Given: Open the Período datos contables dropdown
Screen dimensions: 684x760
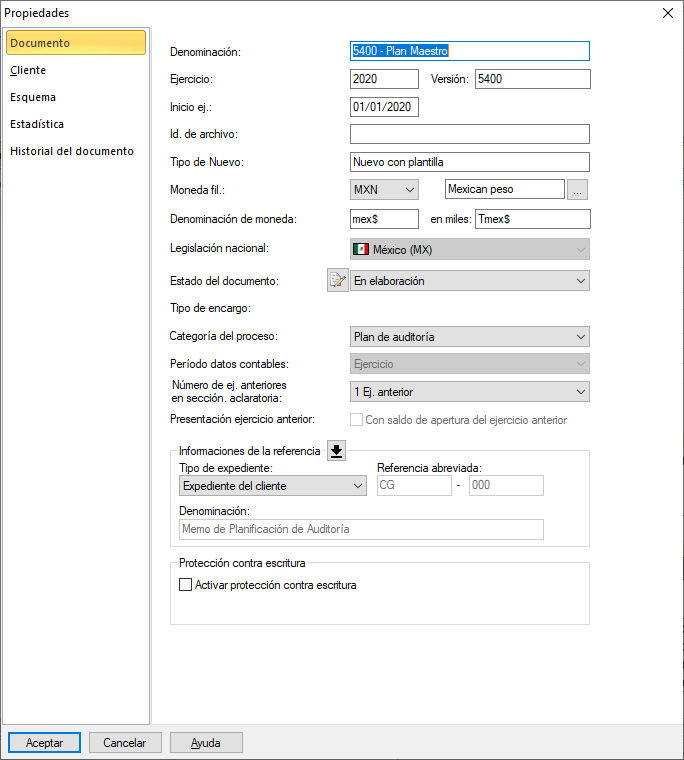Looking at the screenshot, I should pyautogui.click(x=470, y=364).
